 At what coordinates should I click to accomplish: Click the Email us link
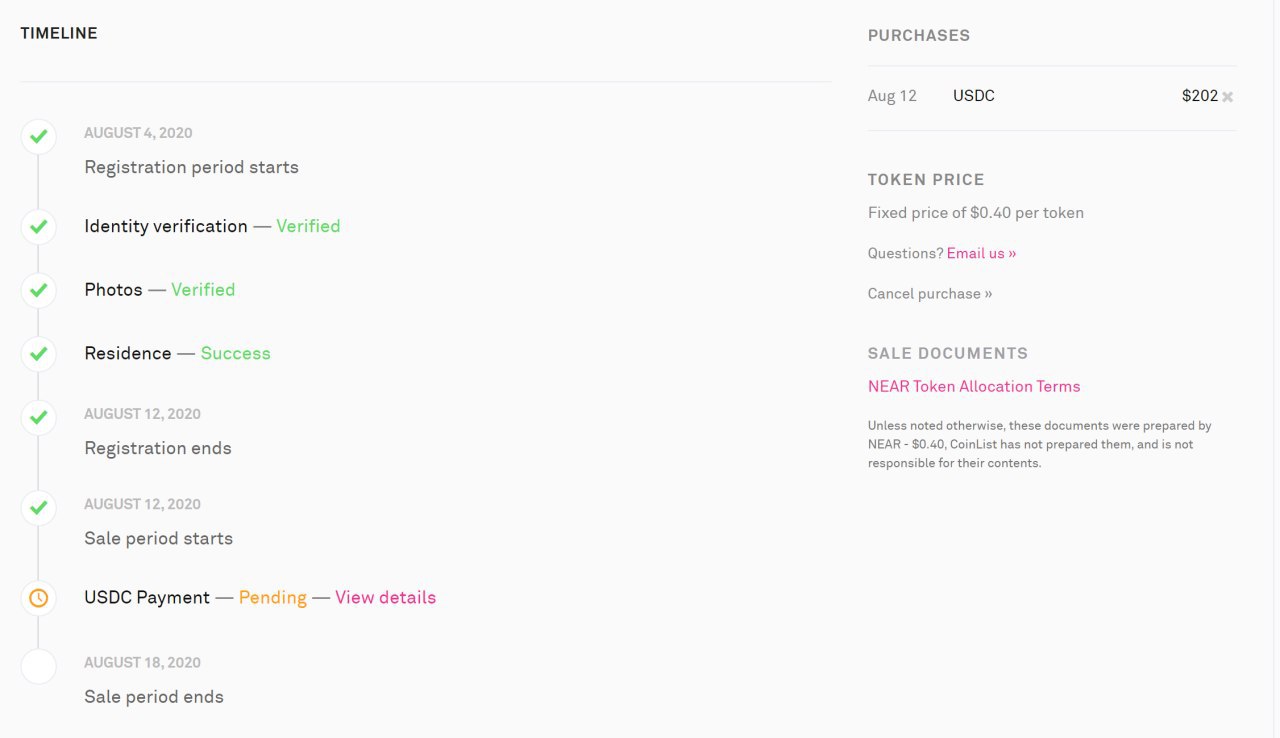[x=981, y=253]
